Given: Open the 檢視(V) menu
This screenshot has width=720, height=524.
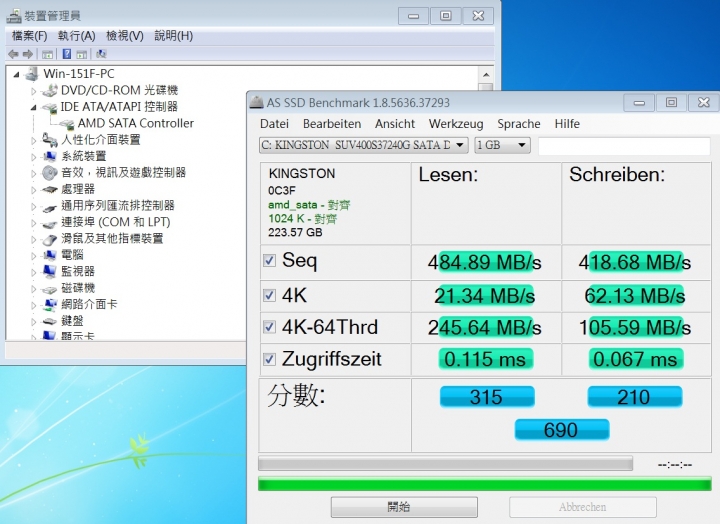Looking at the screenshot, I should (125, 36).
